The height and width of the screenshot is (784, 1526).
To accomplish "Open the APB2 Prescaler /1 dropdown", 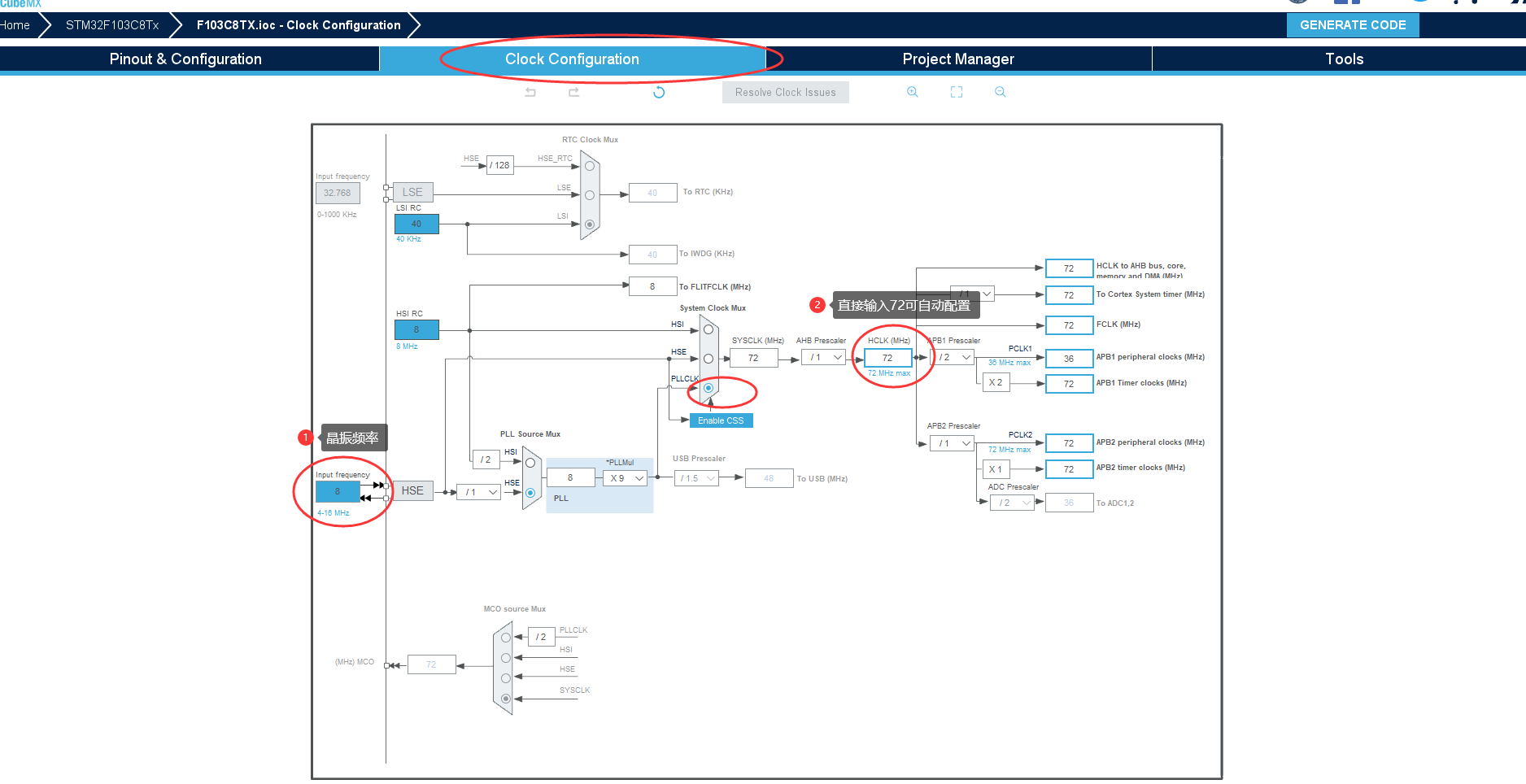I will [x=953, y=443].
